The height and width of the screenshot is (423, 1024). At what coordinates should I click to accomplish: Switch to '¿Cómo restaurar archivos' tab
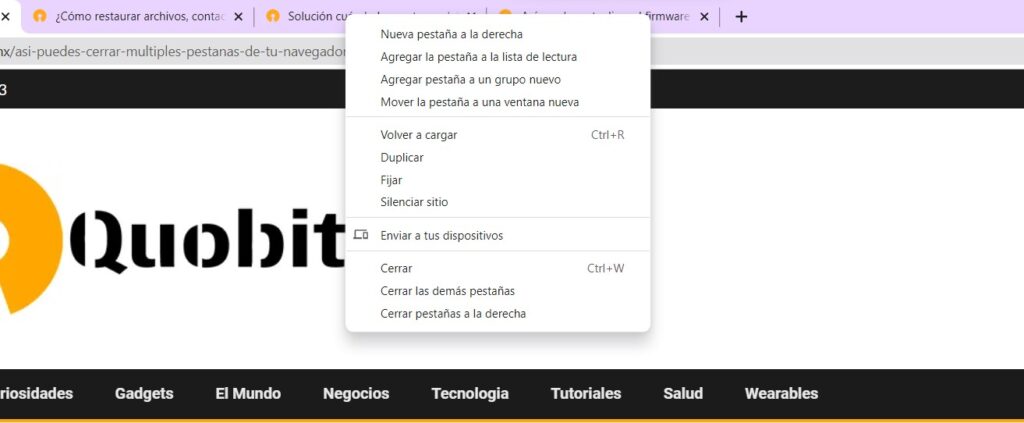click(138, 17)
